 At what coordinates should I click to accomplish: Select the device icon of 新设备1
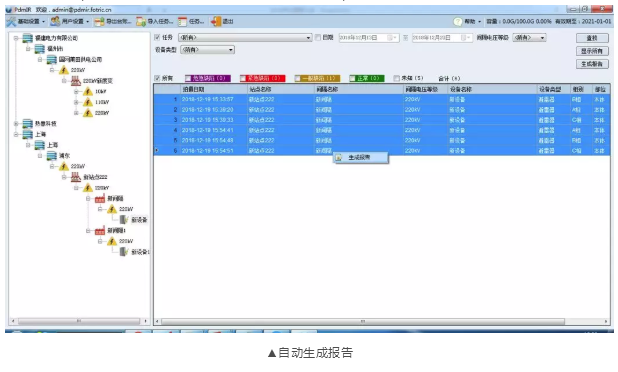(125, 251)
